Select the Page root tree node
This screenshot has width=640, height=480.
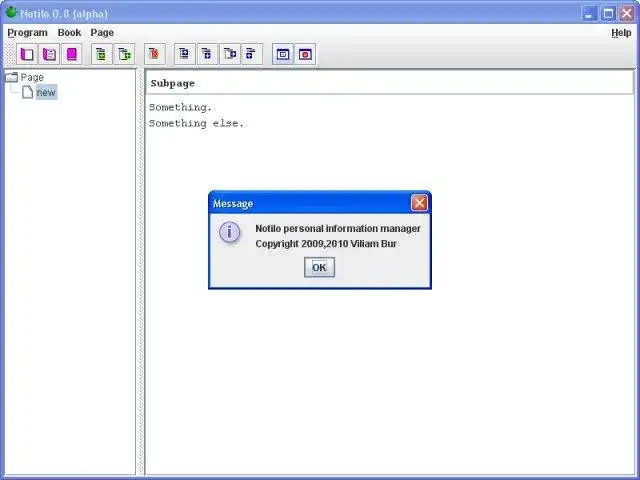coord(32,77)
